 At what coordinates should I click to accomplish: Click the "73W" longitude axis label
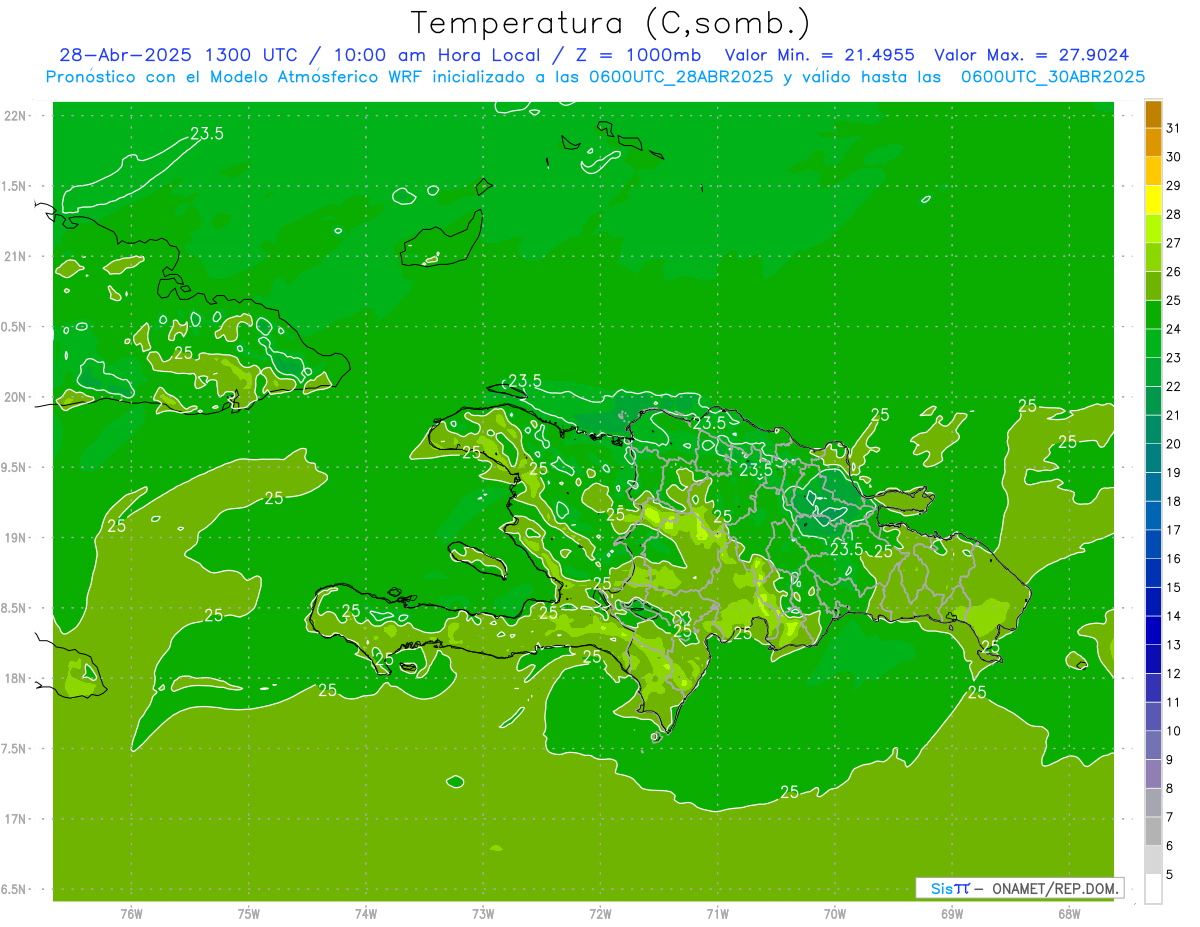click(x=483, y=913)
